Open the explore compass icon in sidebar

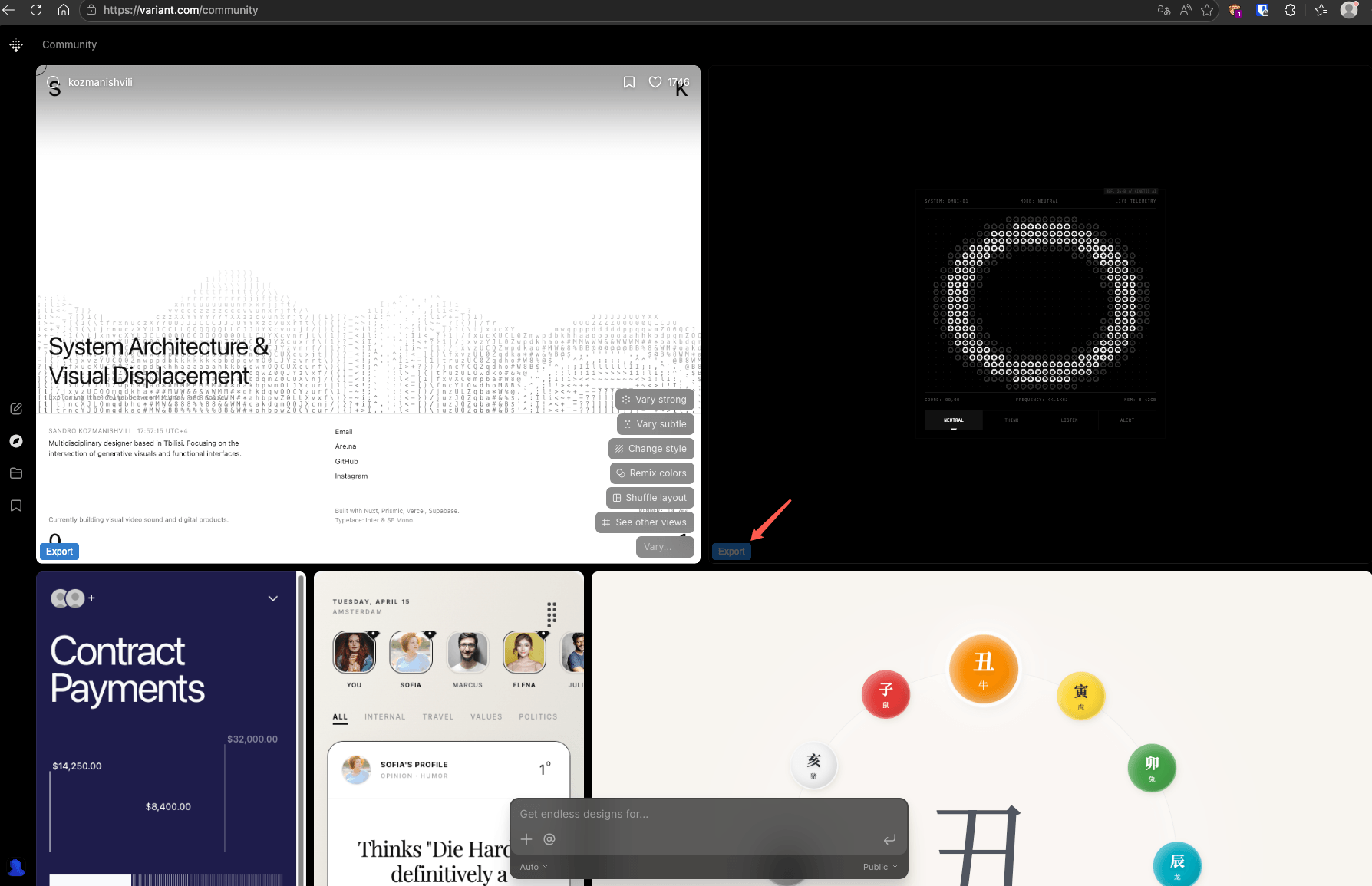(16, 441)
